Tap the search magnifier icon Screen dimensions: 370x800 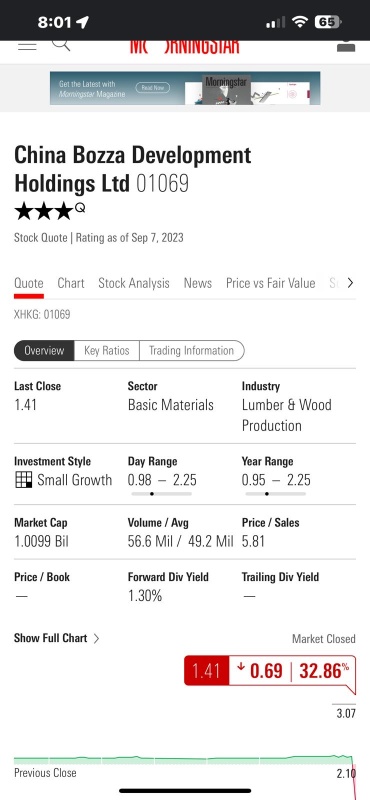(x=61, y=45)
